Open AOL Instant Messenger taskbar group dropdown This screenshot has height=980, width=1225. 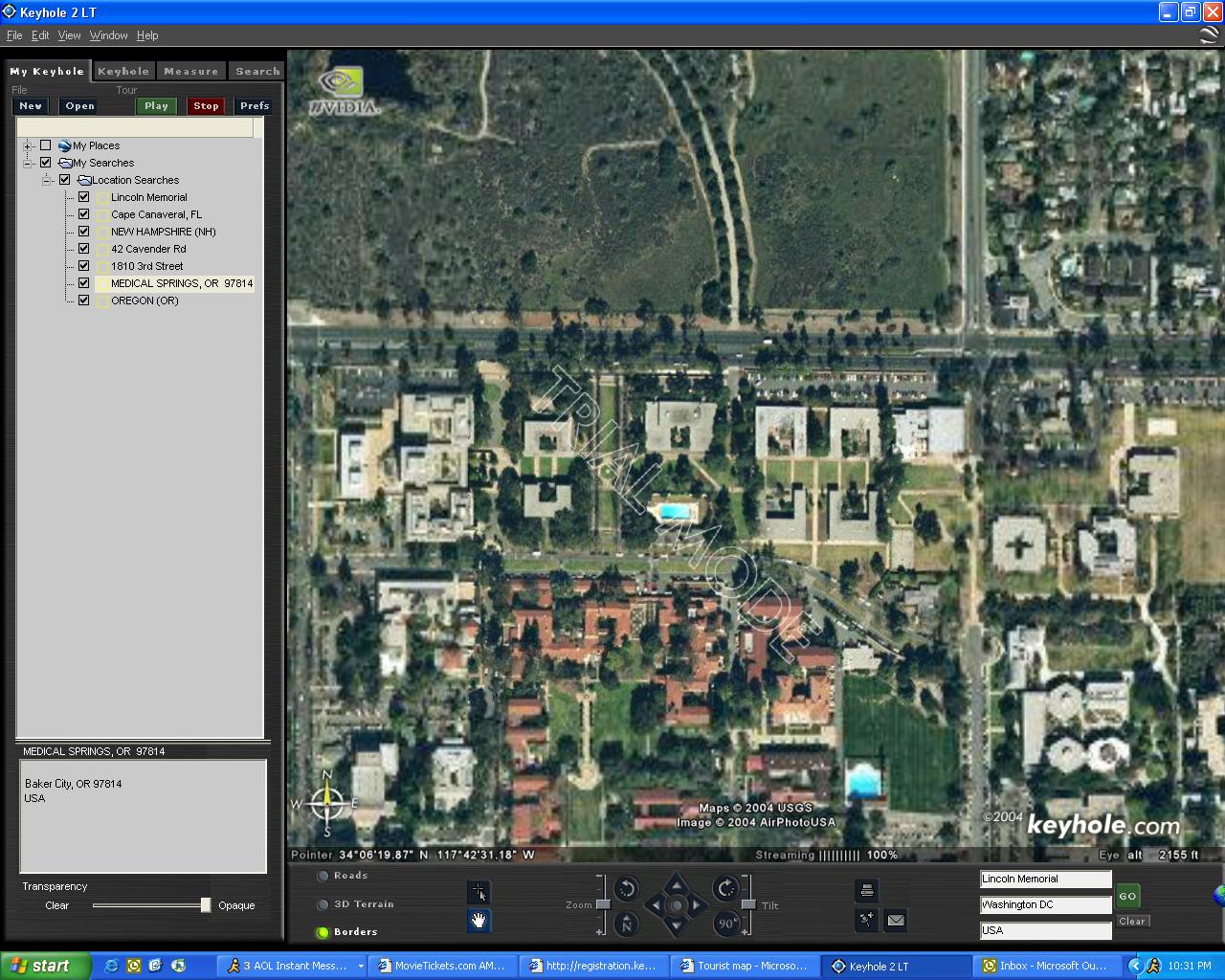click(361, 967)
